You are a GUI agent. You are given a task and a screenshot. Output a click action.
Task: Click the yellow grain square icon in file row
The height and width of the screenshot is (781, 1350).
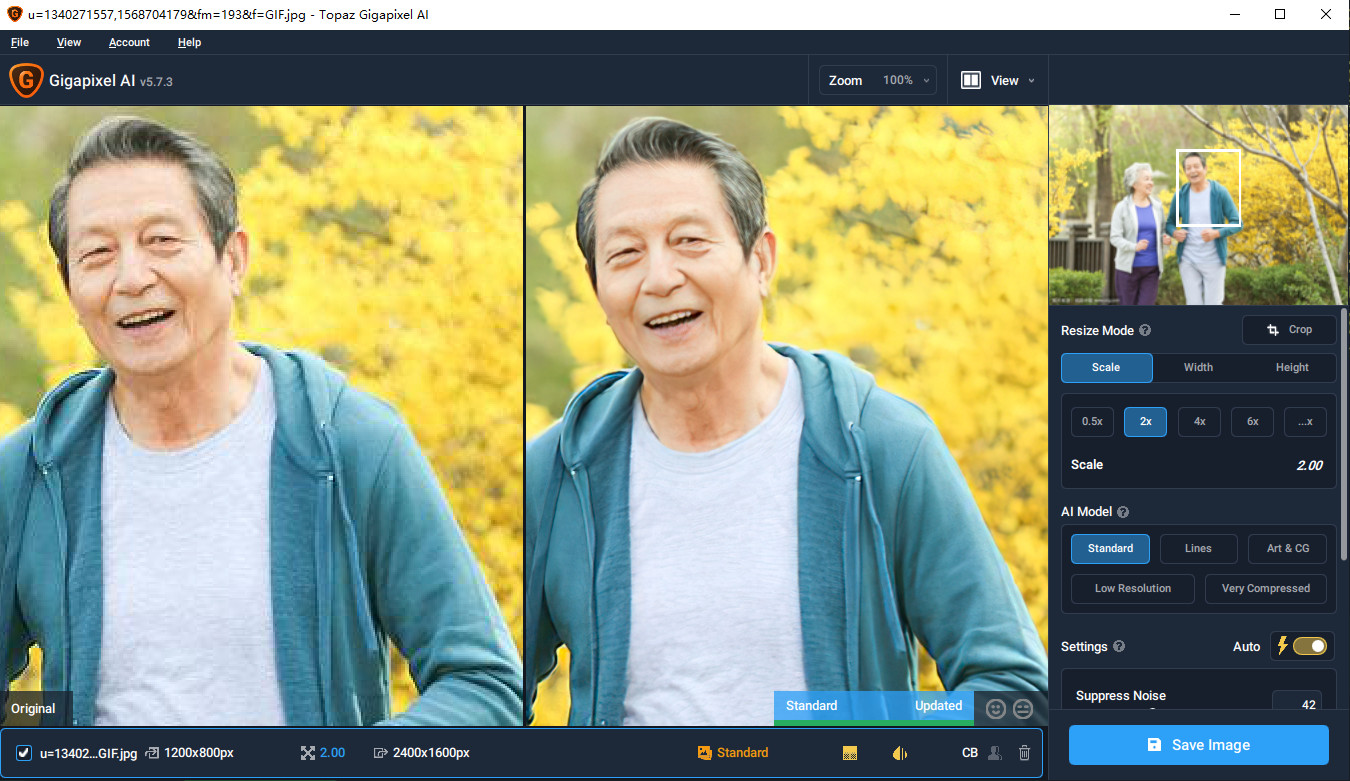coord(850,753)
